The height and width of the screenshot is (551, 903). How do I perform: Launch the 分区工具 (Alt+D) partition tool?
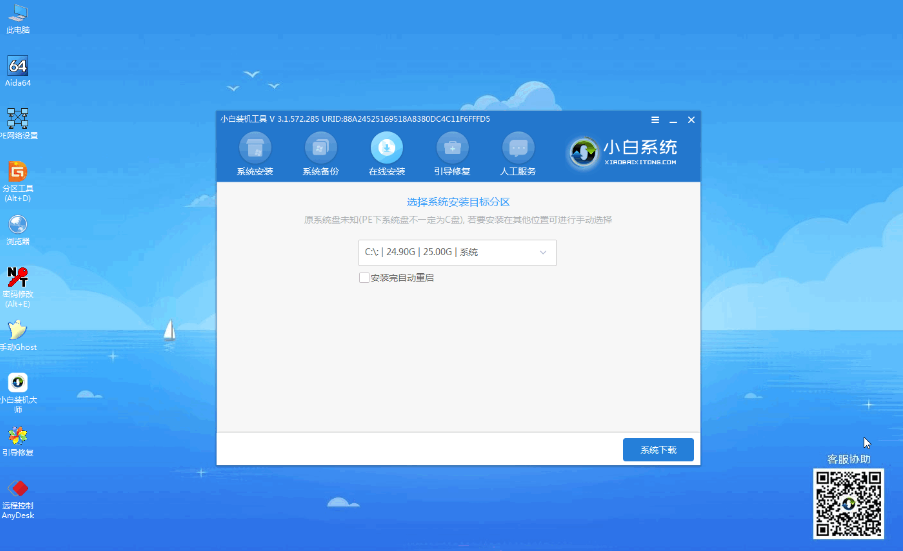point(18,180)
